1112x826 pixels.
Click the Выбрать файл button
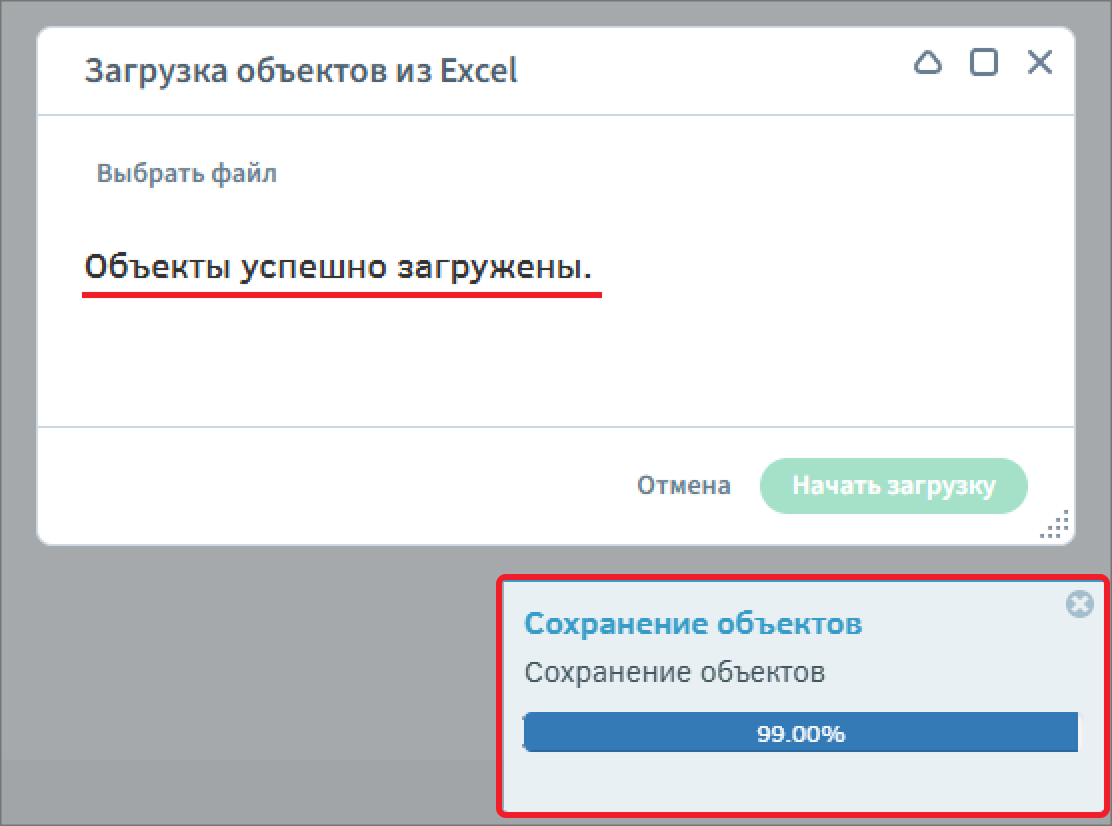pos(186,173)
